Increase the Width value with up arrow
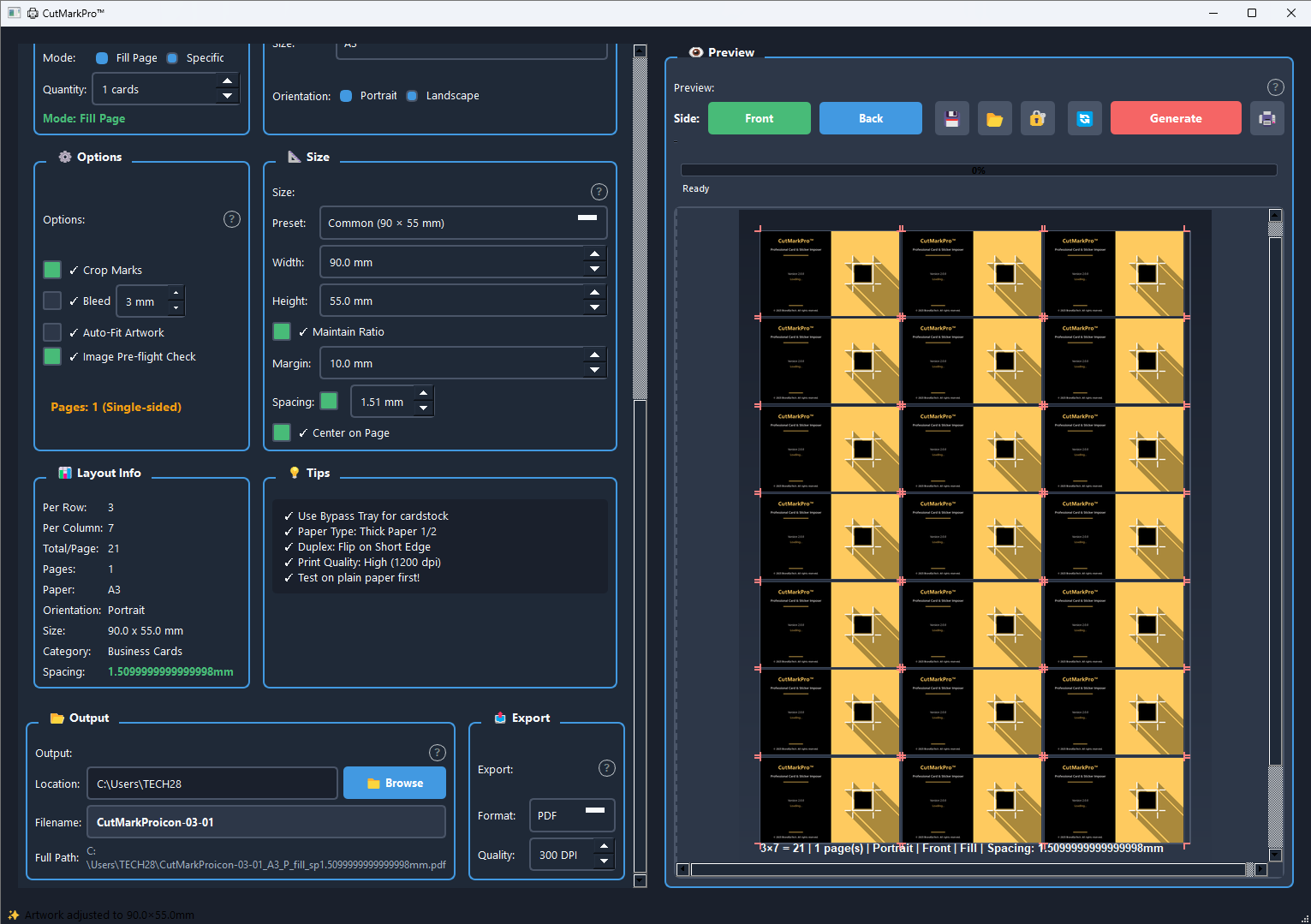Screen dimensions: 1311x924 click(594, 254)
